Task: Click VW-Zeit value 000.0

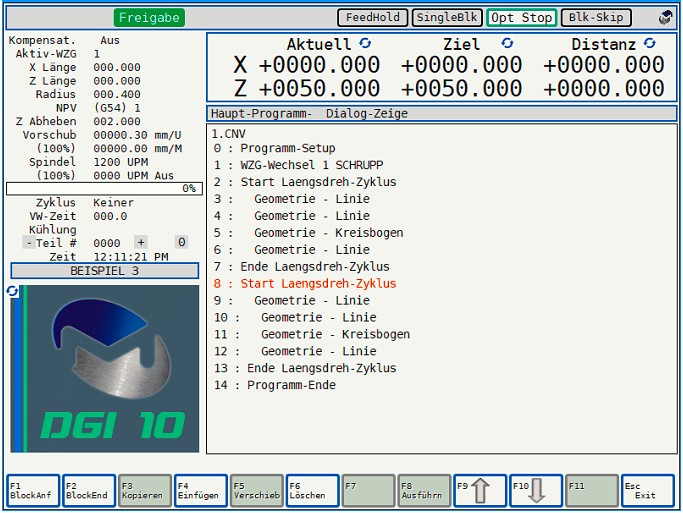Action: tap(110, 216)
